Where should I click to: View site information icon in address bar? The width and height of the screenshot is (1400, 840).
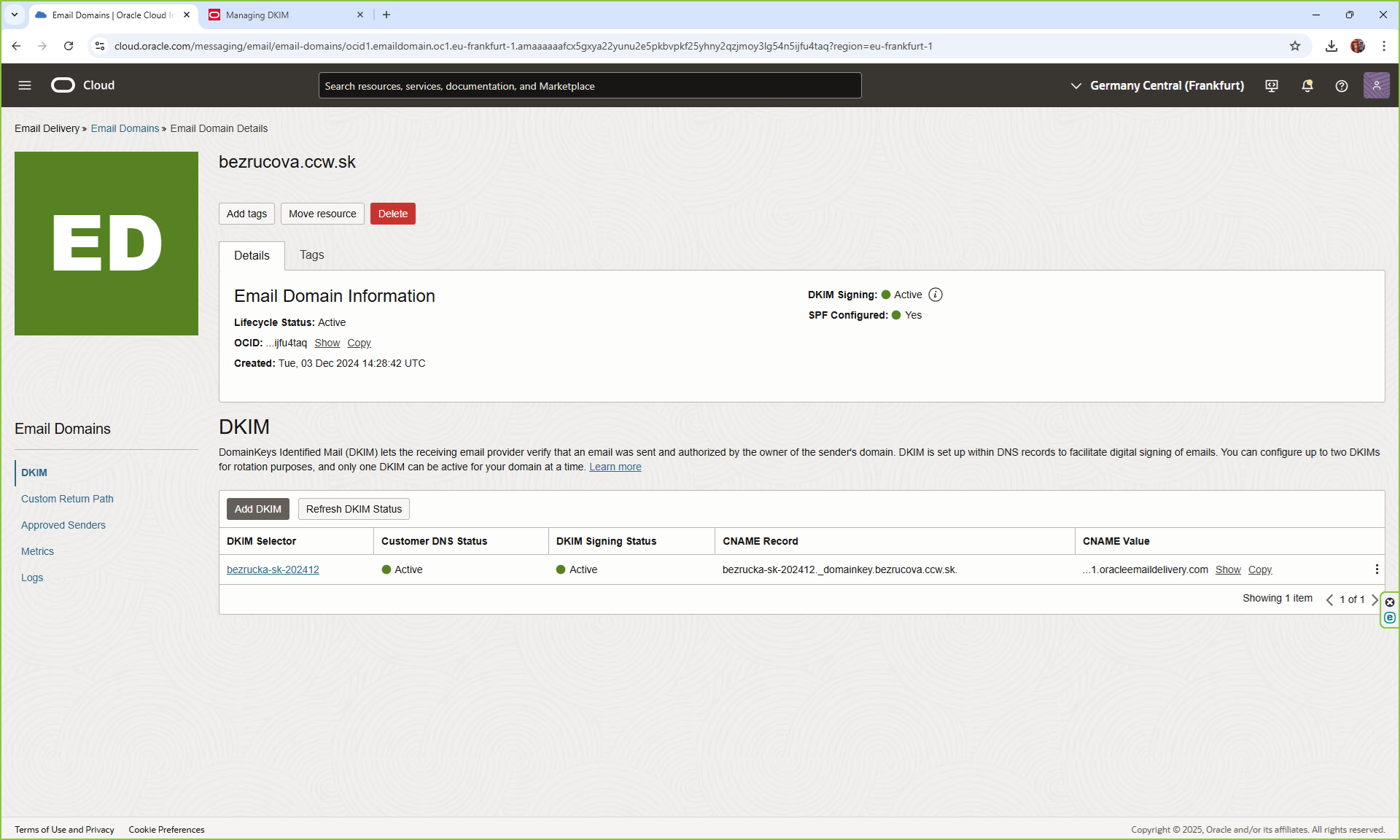coord(100,46)
